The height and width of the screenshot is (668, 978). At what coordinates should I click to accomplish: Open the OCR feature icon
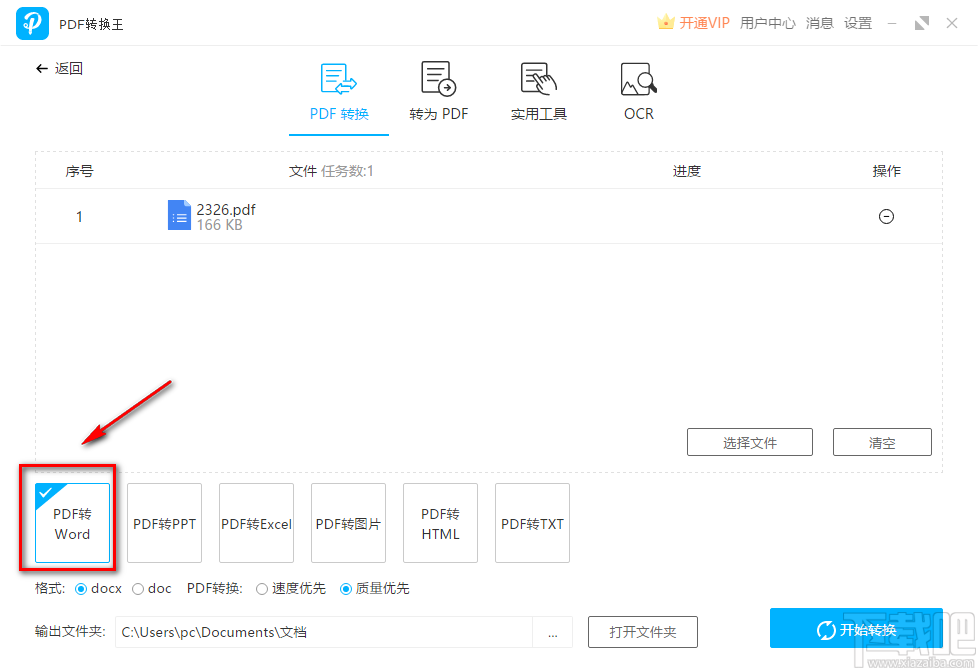(x=638, y=90)
